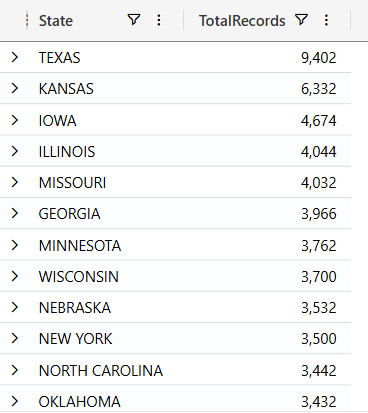Image resolution: width=368 pixels, height=413 pixels.
Task: Expand the ILLINOIS row
Action: tap(14, 151)
